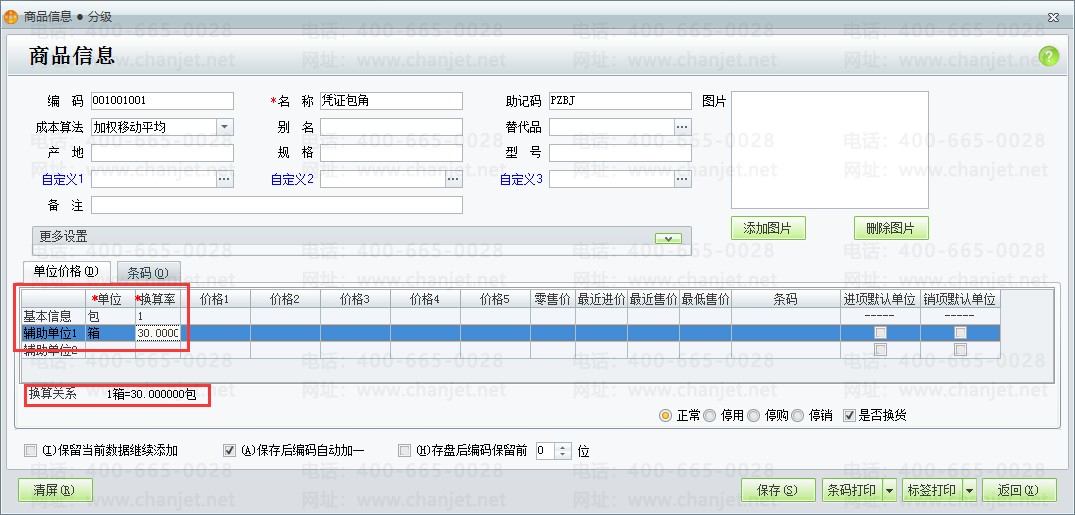Select the 基本信息 row header
This screenshot has height=515, width=1075.
point(53,316)
